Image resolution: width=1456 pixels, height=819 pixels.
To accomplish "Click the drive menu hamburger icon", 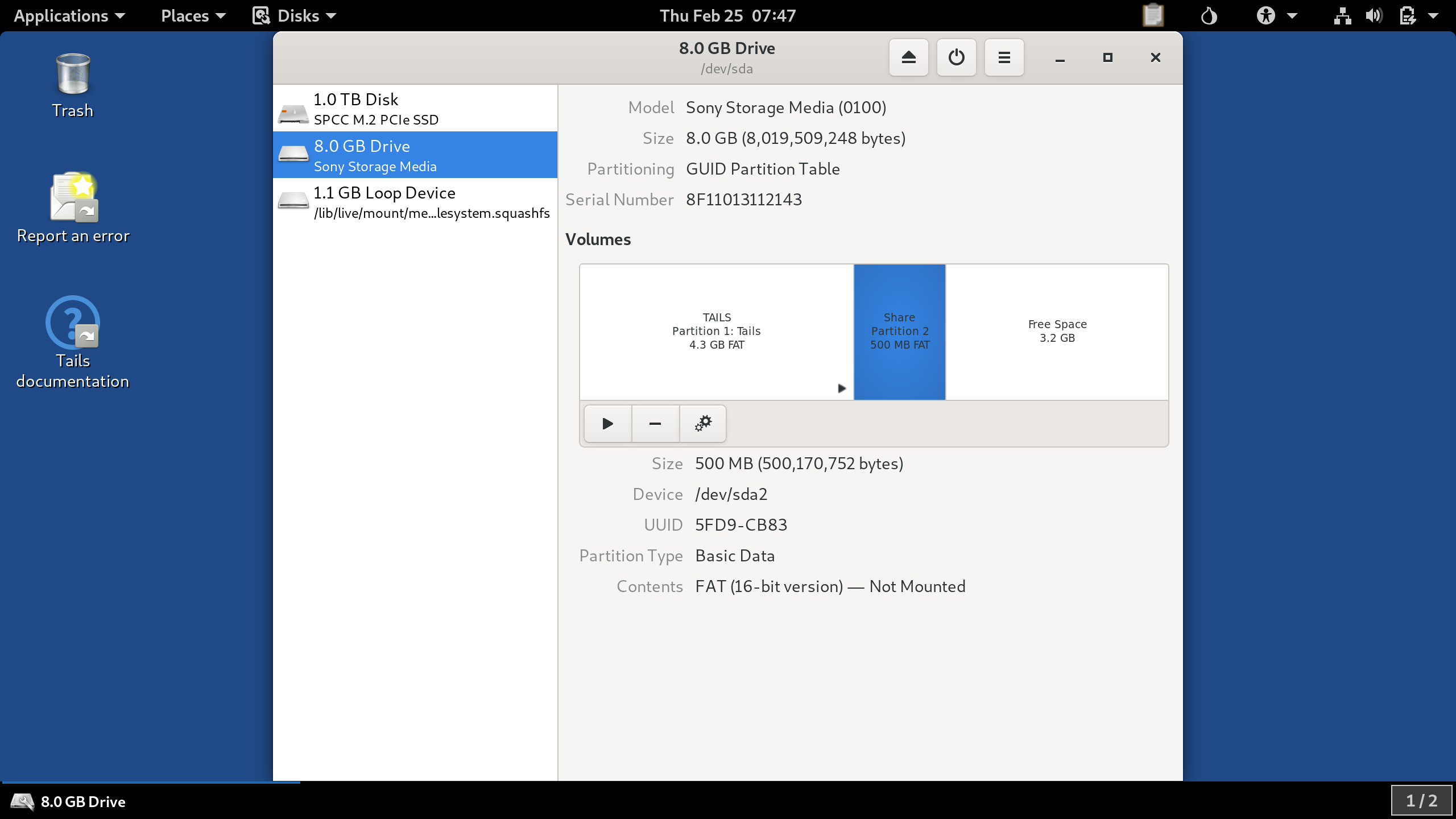I will tap(1004, 57).
